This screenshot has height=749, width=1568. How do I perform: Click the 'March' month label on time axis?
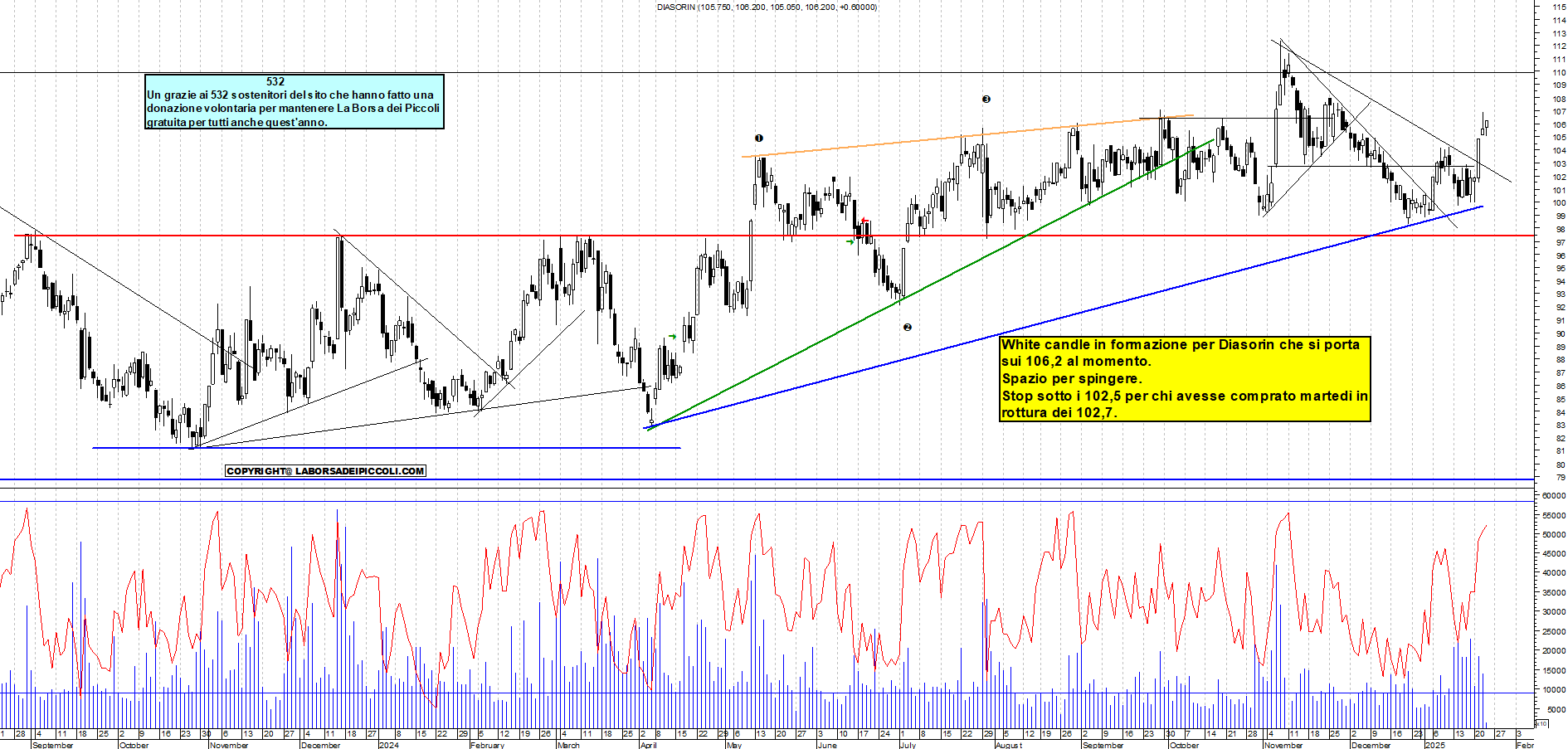568,745
